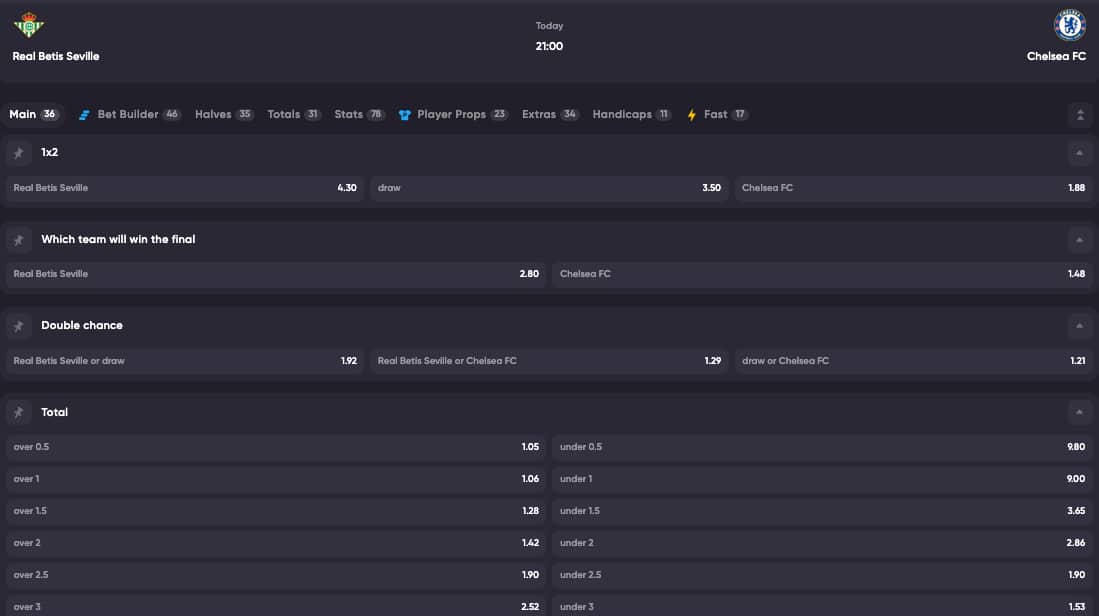Viewport: 1099px width, 616px height.
Task: Collapse all markets with the top-right arrows button
Action: [1080, 115]
